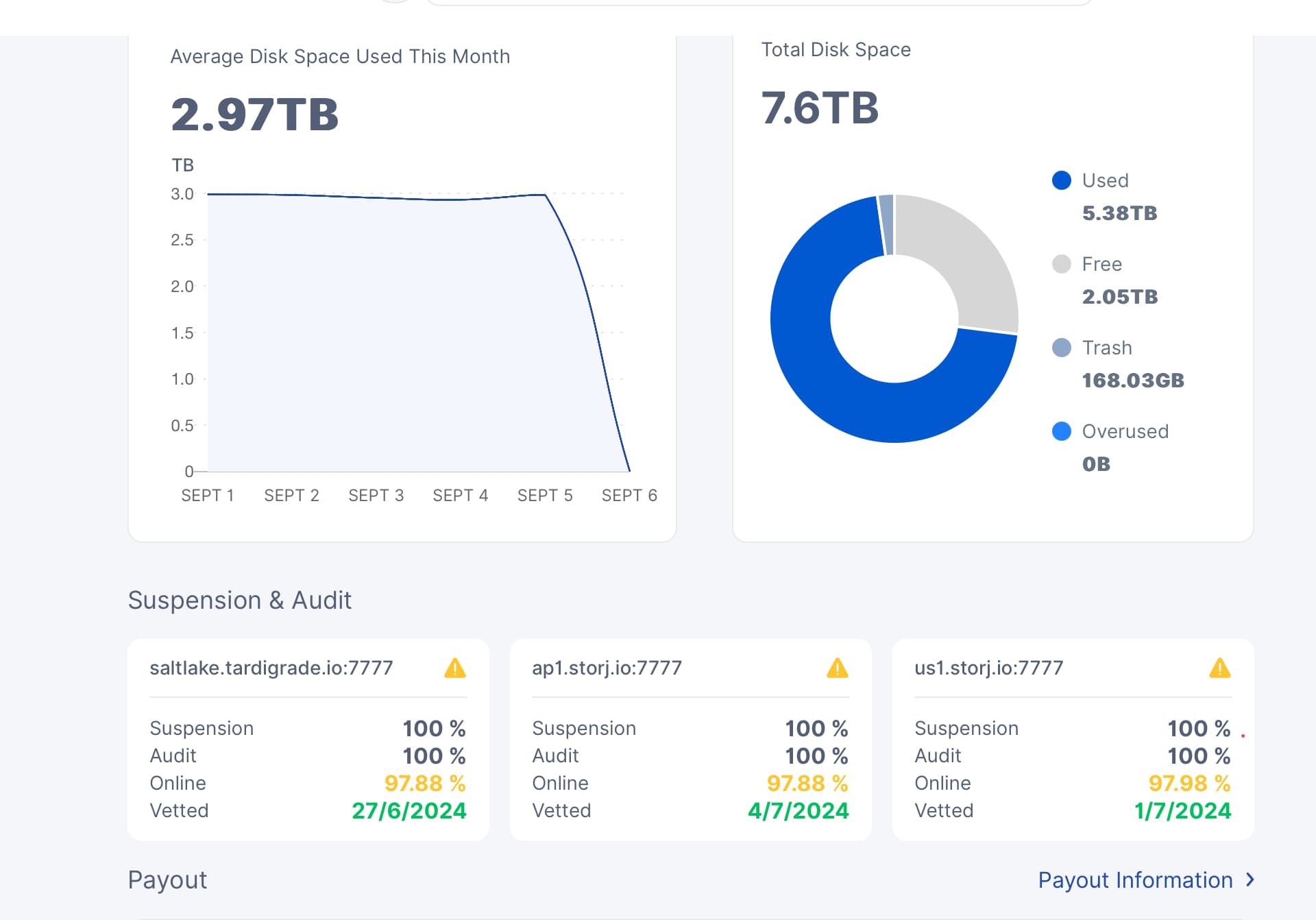Screen dimensions: 1316x920
Task: Click the Overused legend dot
Action: 1061,431
